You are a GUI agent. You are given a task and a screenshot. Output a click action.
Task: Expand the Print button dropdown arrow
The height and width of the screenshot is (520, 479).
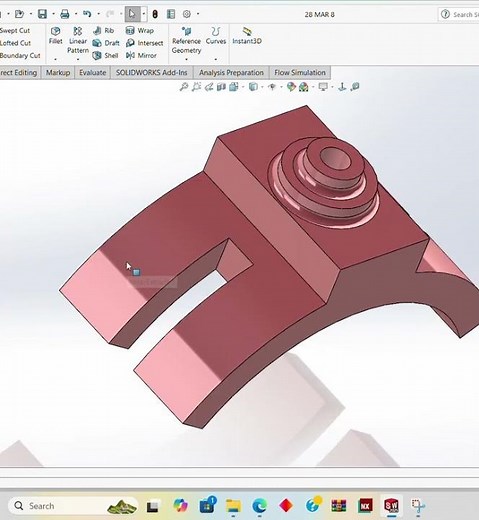(76, 14)
